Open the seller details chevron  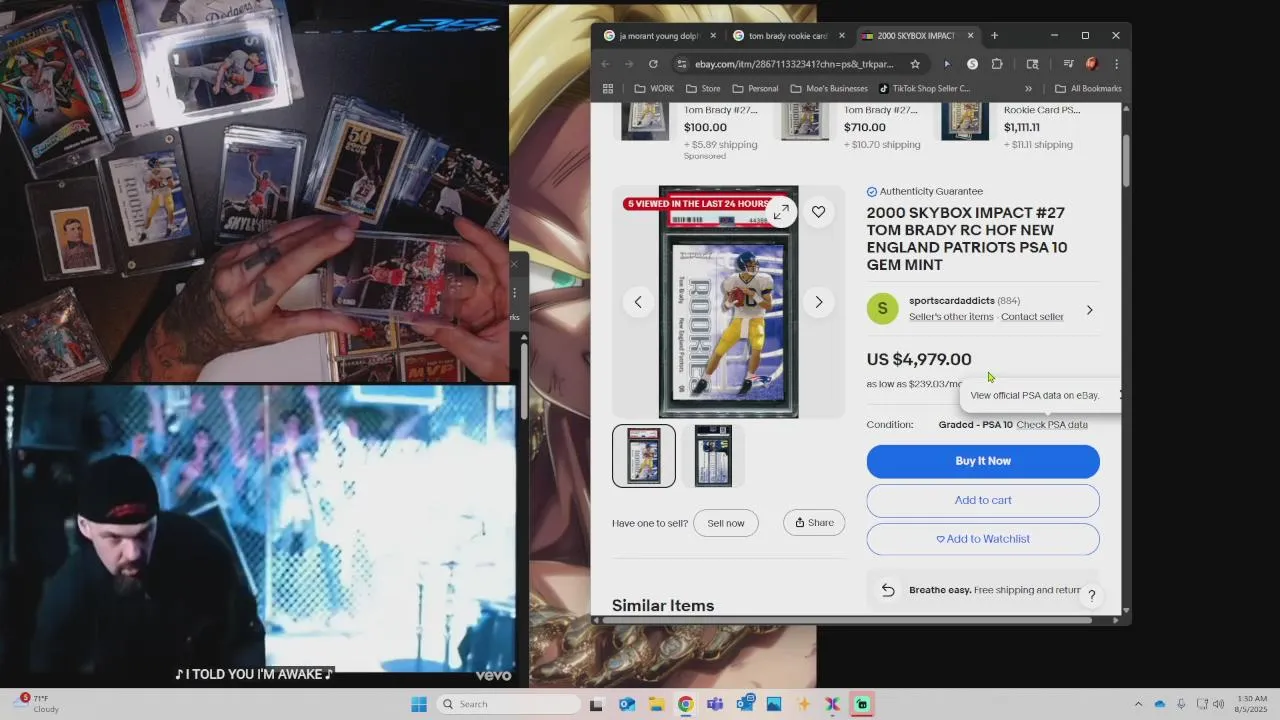pyautogui.click(x=1089, y=310)
